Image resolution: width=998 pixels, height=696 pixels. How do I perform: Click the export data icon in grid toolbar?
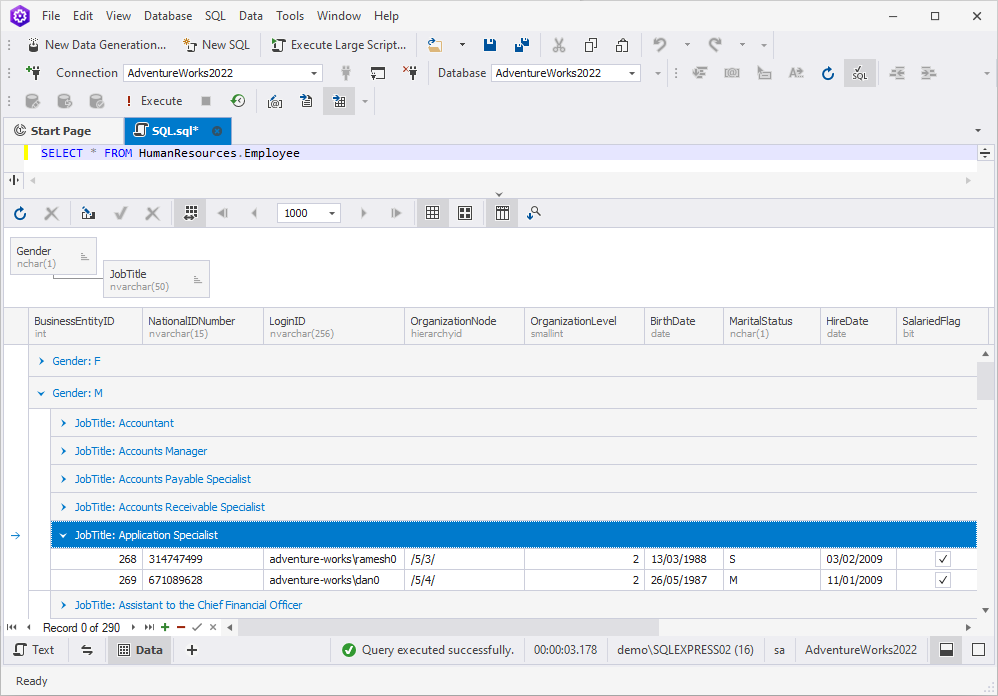[88, 213]
